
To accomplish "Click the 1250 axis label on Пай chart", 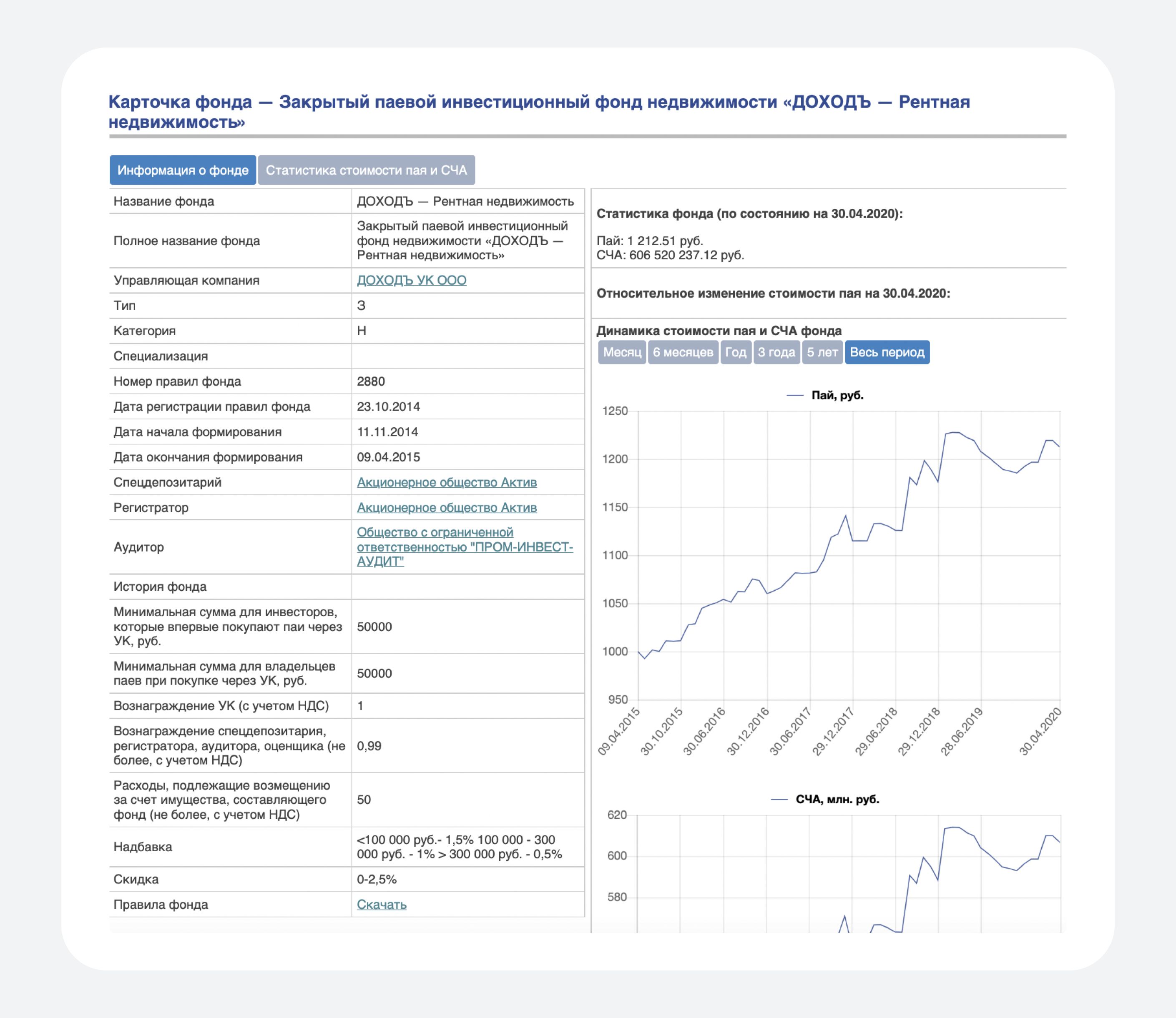I will (615, 411).
